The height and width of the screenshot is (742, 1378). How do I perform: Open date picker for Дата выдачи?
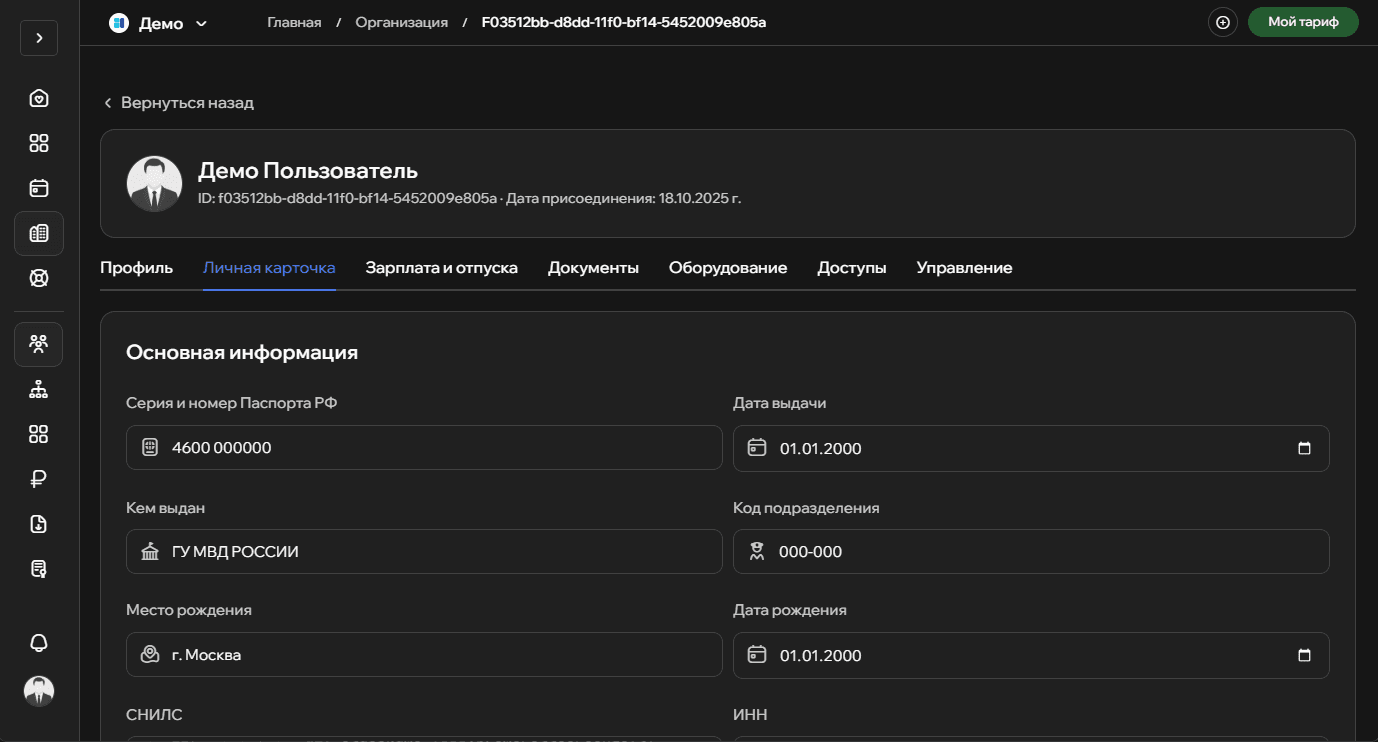[x=1304, y=448]
